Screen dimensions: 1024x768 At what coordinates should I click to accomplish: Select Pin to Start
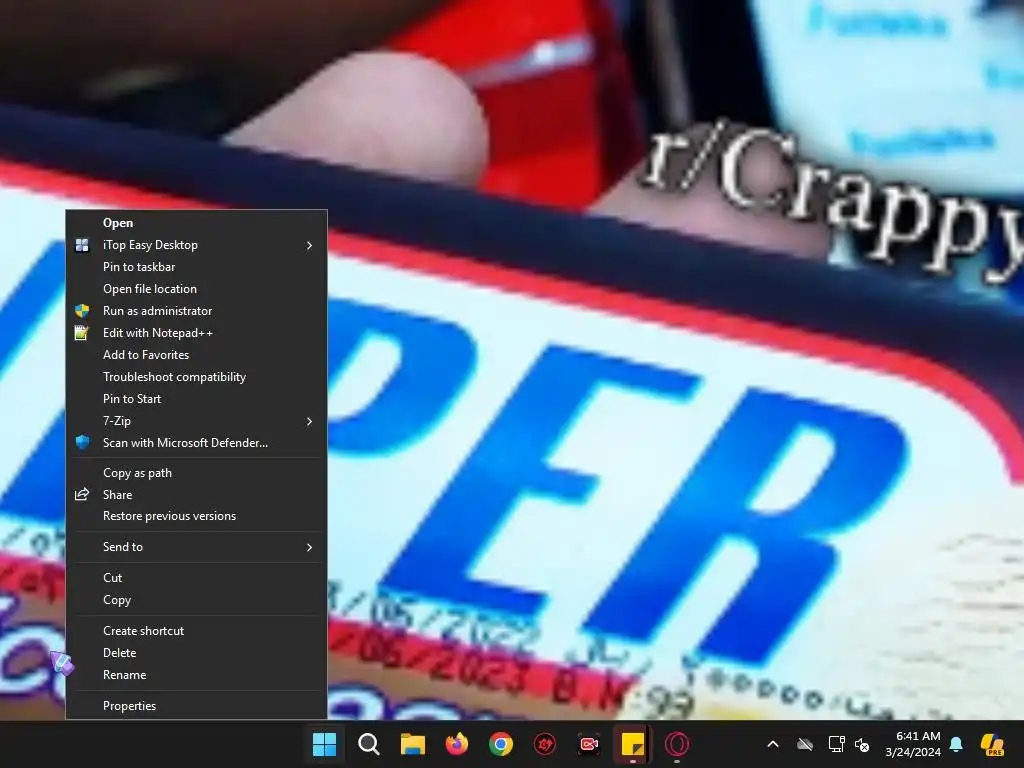click(x=196, y=399)
